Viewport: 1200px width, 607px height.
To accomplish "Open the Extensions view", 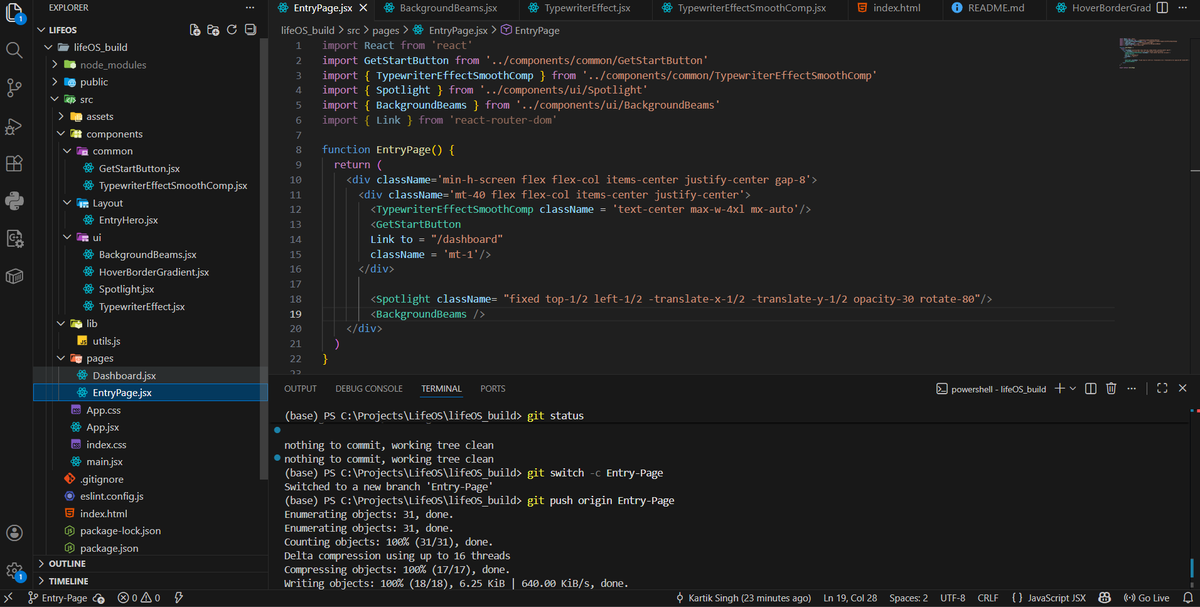I will [14, 163].
